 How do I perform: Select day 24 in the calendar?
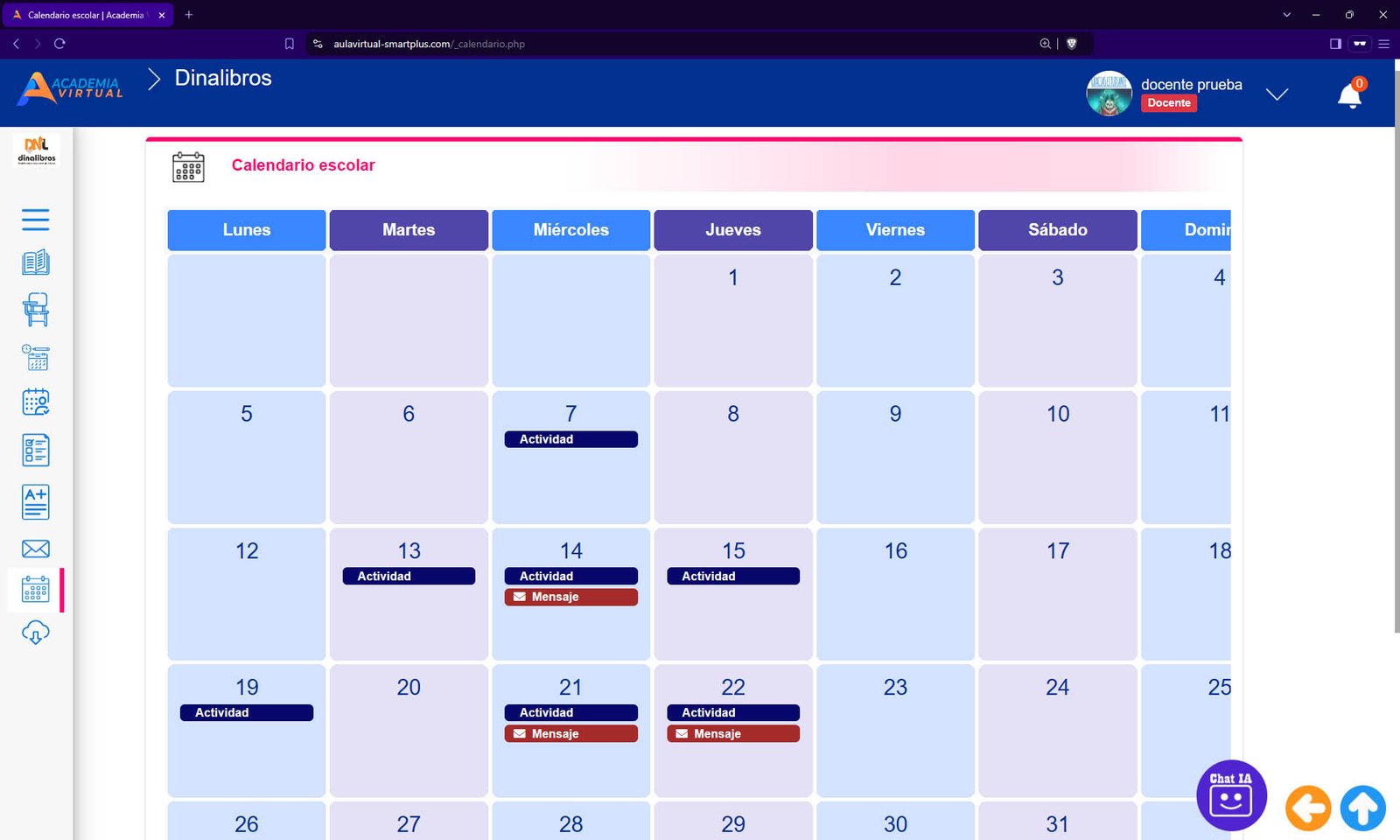pyautogui.click(x=1058, y=731)
